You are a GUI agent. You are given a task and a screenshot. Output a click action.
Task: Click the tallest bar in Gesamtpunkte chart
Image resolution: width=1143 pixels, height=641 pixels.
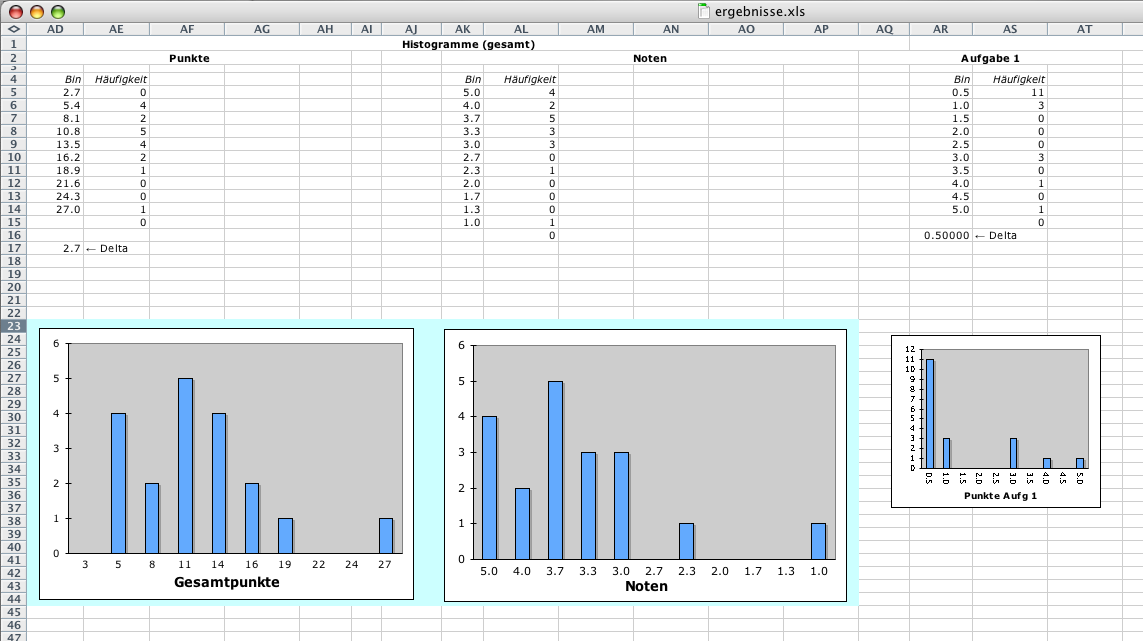(185, 465)
